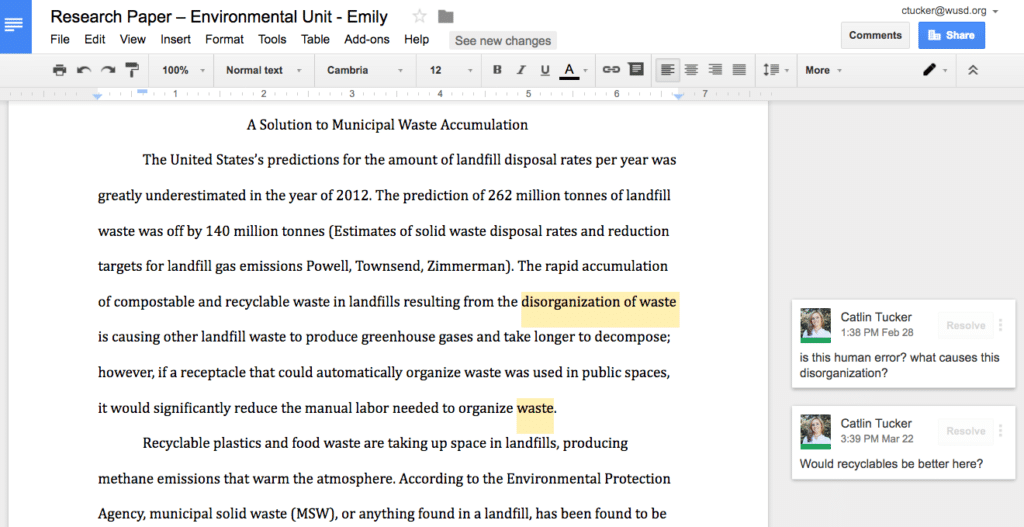Right align the text
Image resolution: width=1024 pixels, height=527 pixels.
click(716, 70)
